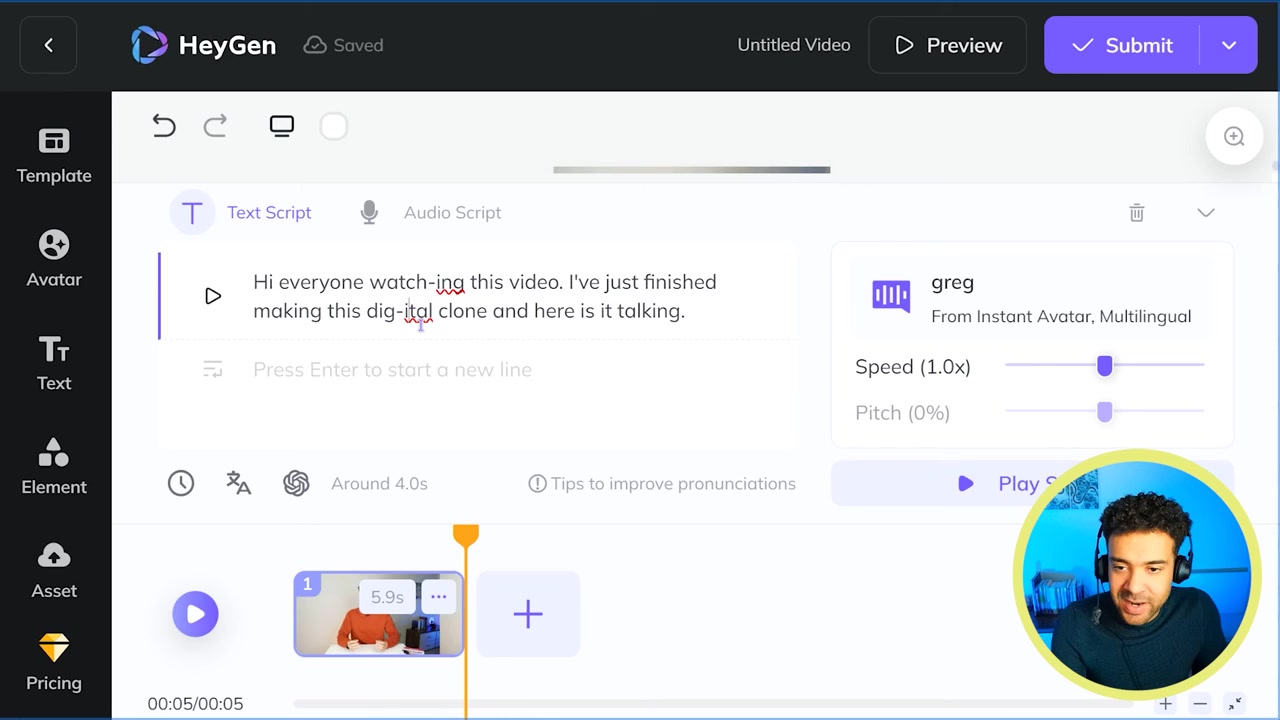Screen dimensions: 1280x720
Task: Switch to the Audio Script tab
Action: pyautogui.click(x=430, y=212)
